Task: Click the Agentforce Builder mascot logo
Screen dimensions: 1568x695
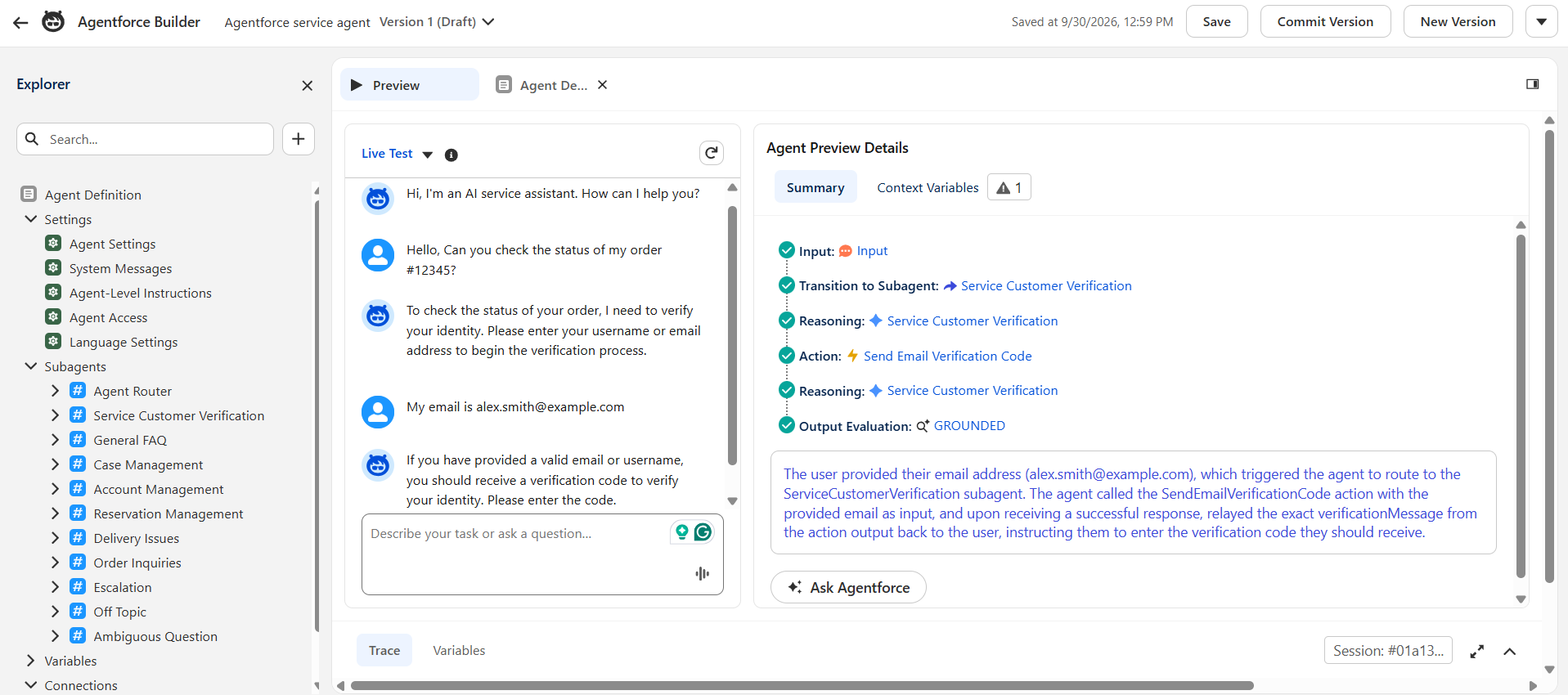Action: 53,21
